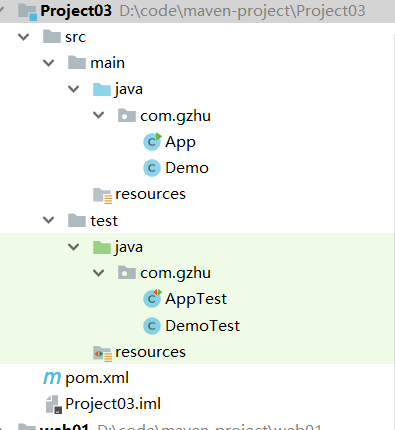Select the java label under test

coord(129,248)
